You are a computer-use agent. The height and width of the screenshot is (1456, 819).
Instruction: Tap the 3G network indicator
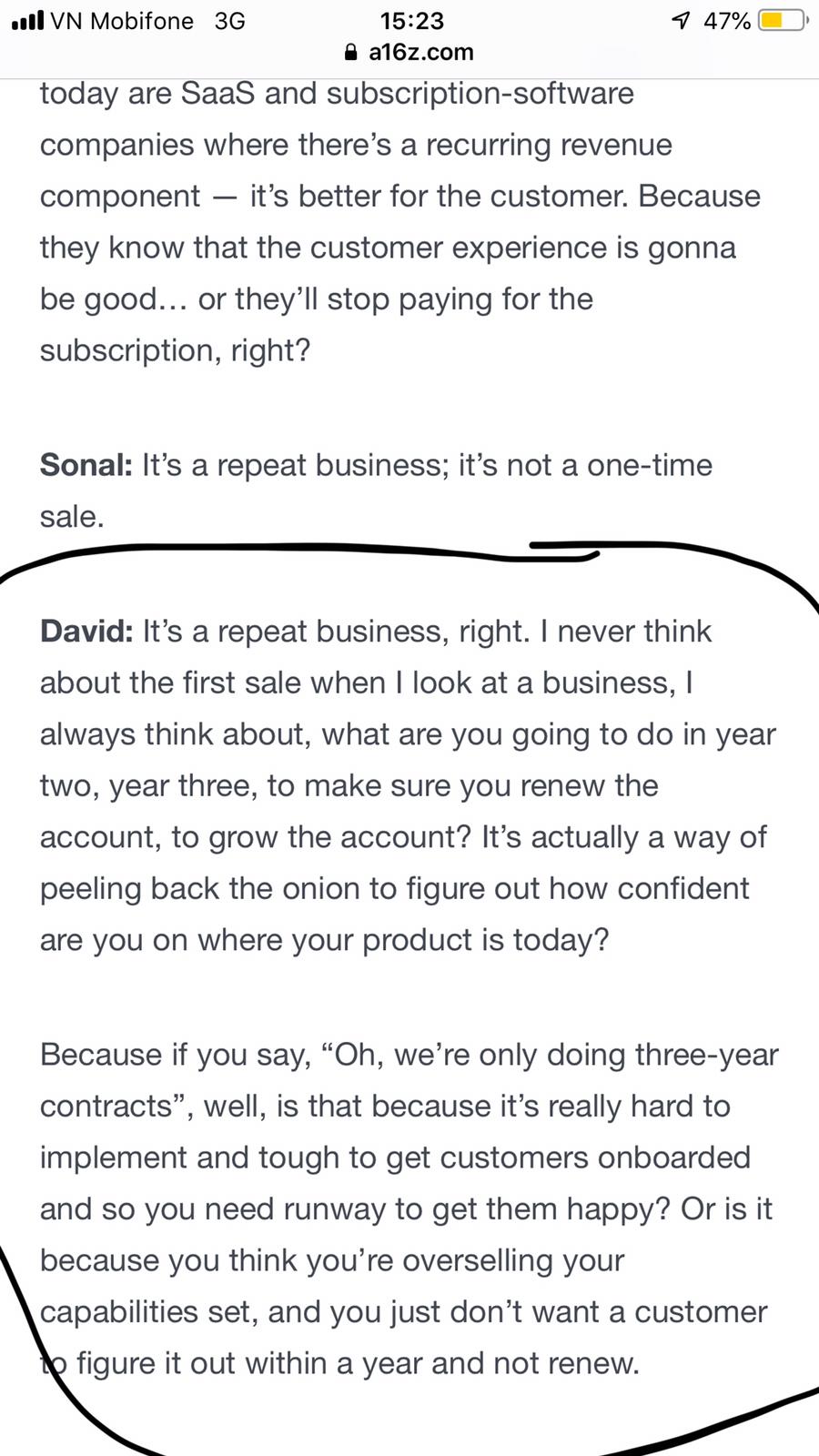point(230,21)
